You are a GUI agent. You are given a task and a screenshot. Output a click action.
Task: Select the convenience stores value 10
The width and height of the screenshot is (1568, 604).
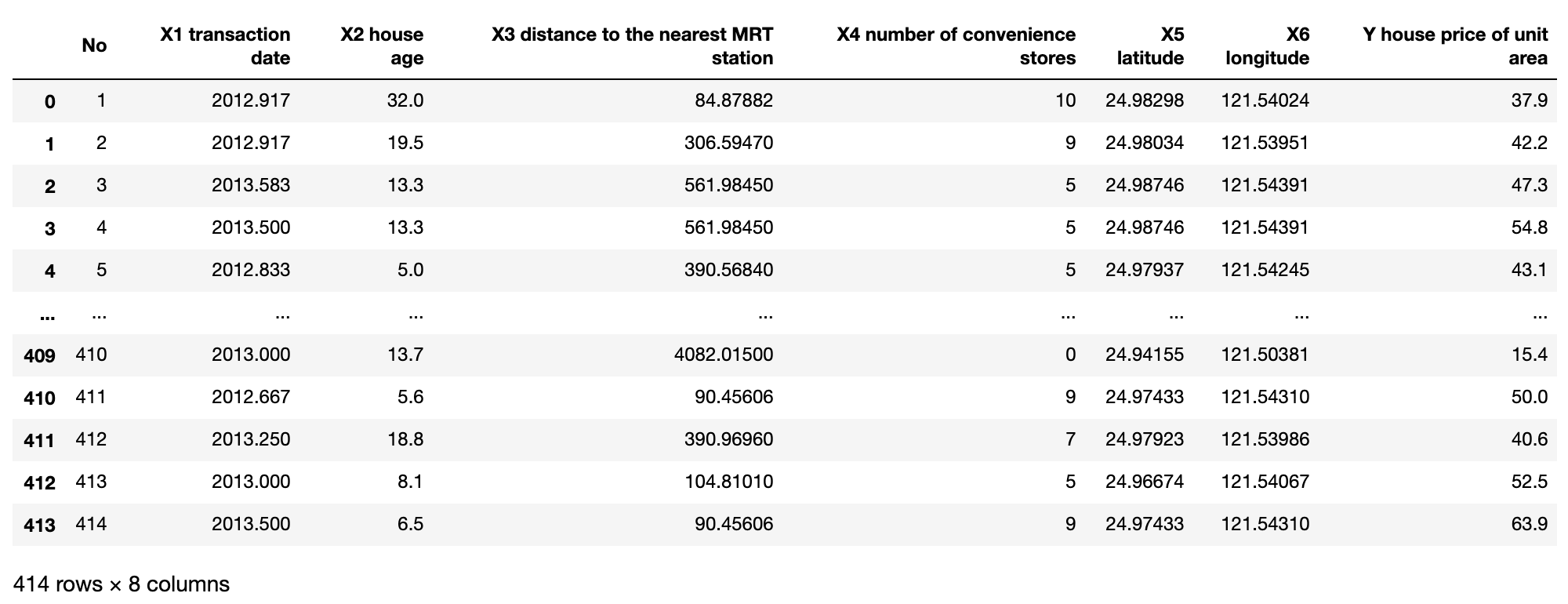(1065, 100)
